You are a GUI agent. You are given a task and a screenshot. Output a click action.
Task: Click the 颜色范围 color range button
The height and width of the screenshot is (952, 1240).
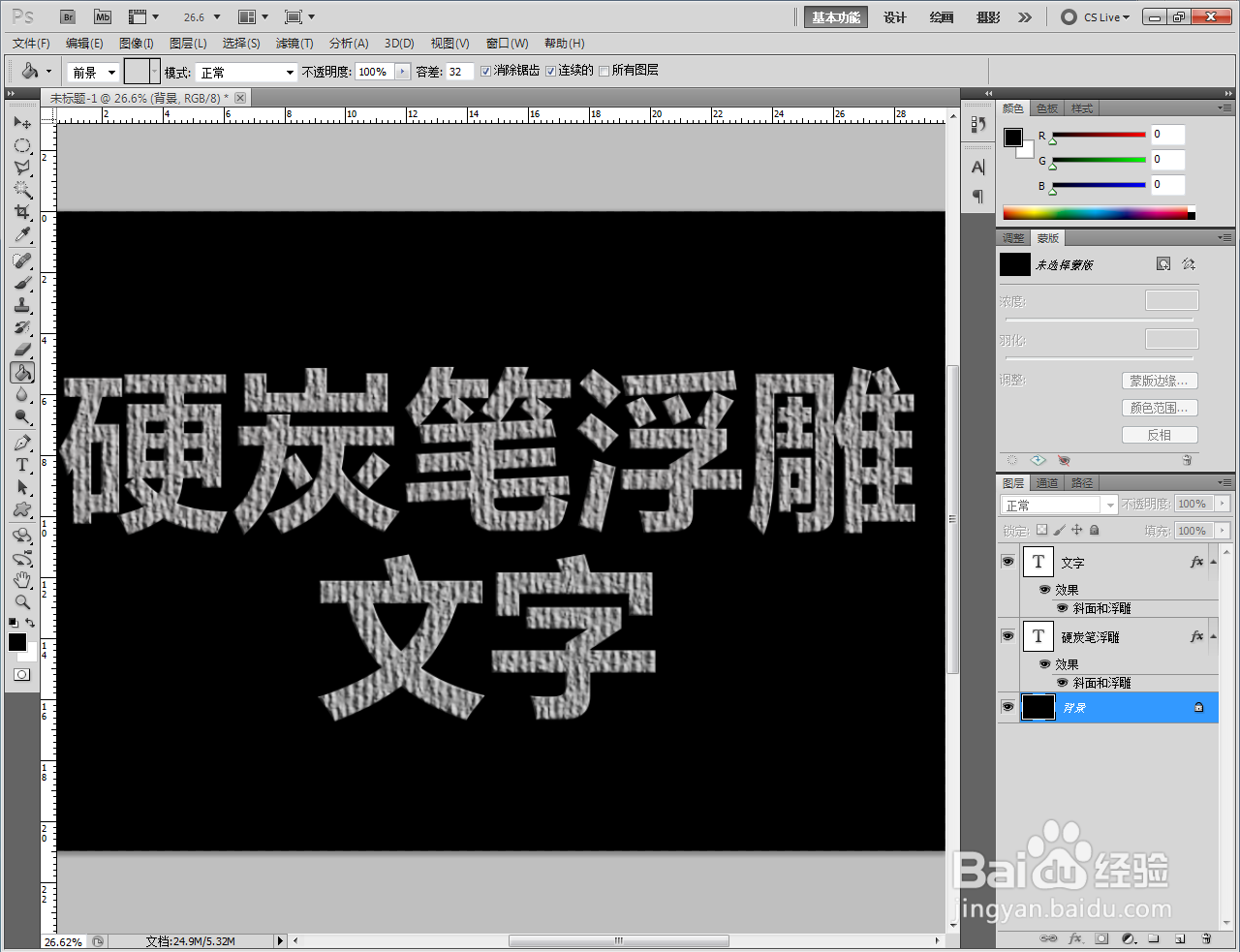pyautogui.click(x=1160, y=407)
